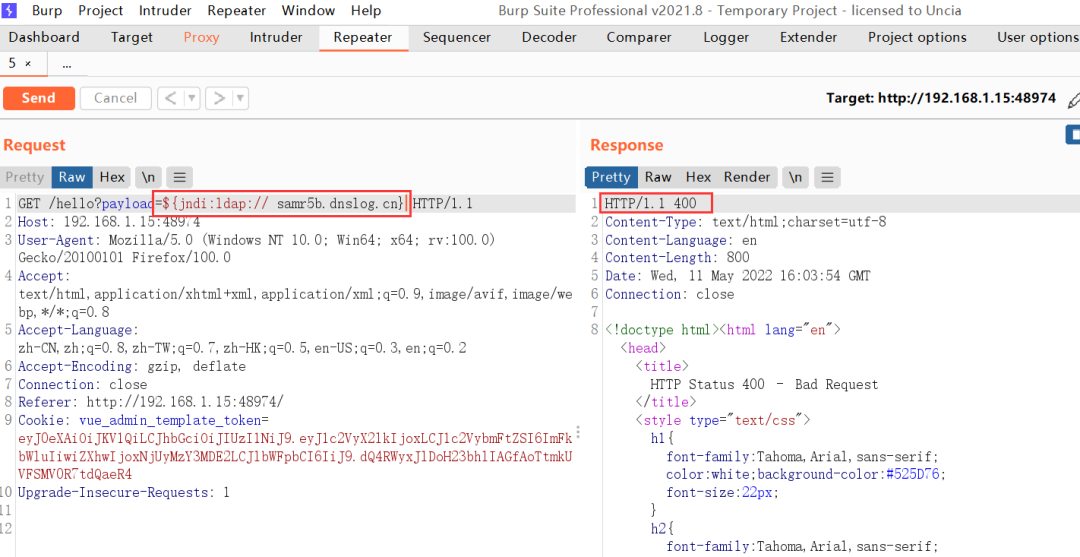
Task: Go back to previous request arrow
Action: click(169, 98)
